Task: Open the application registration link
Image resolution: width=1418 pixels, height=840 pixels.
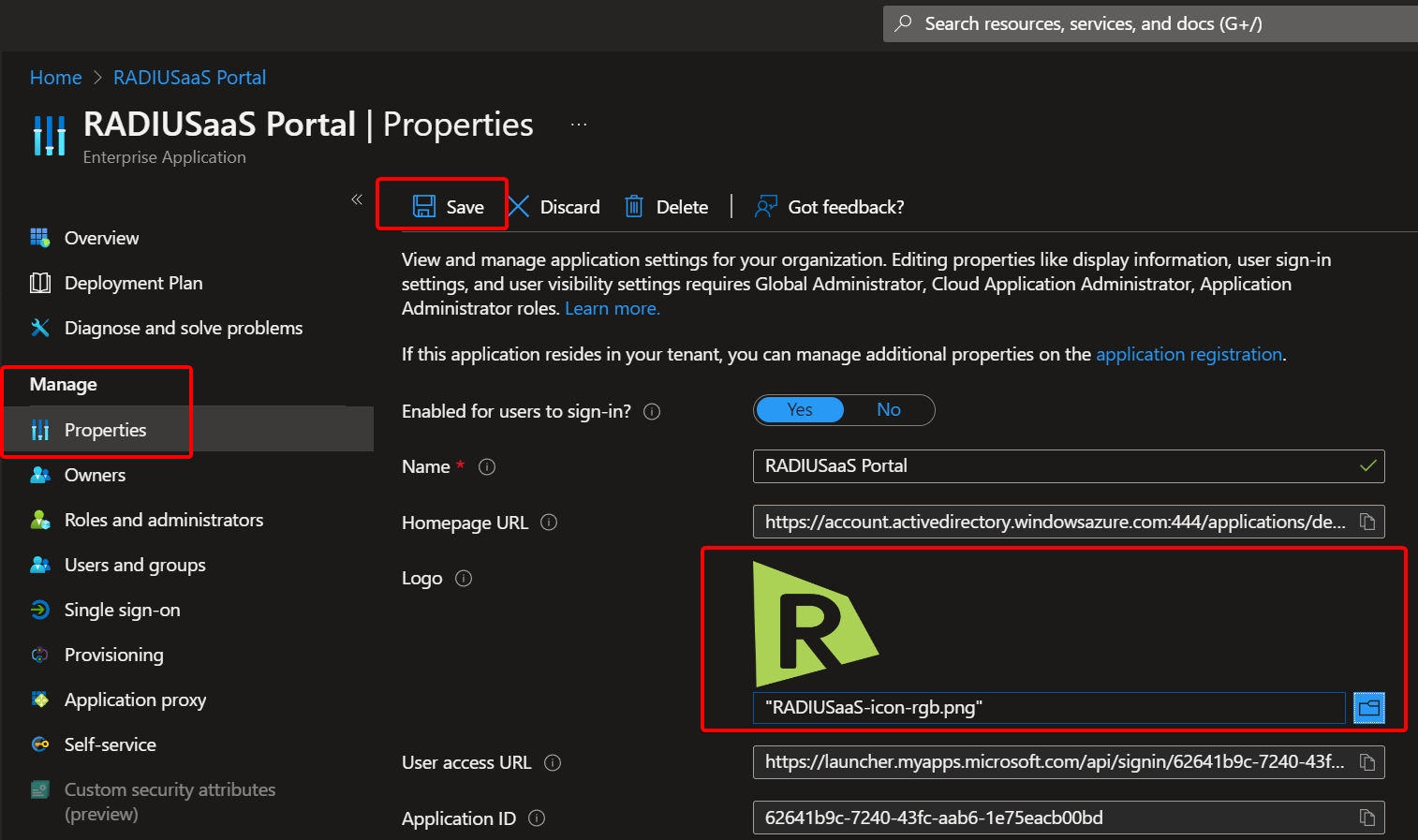Action: click(1189, 355)
